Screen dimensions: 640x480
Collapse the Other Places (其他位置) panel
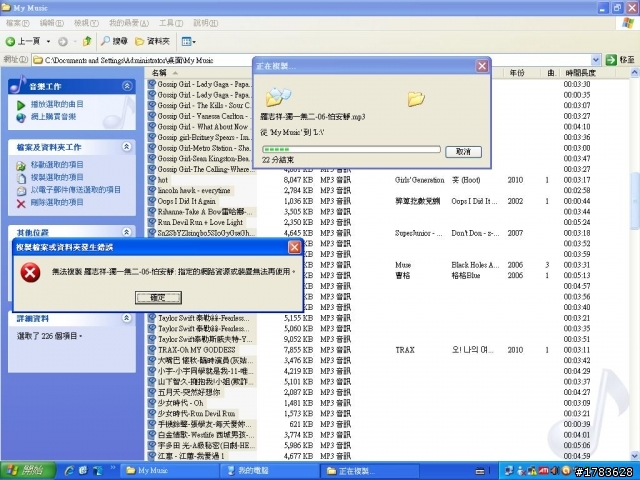127,232
